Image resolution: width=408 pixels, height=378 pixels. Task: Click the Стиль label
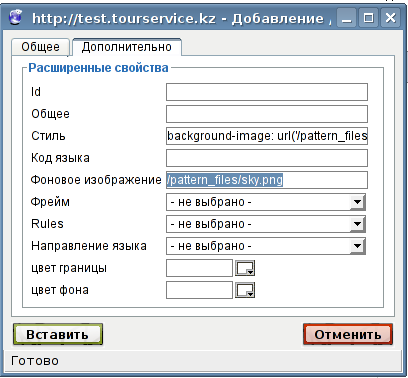tap(48, 136)
